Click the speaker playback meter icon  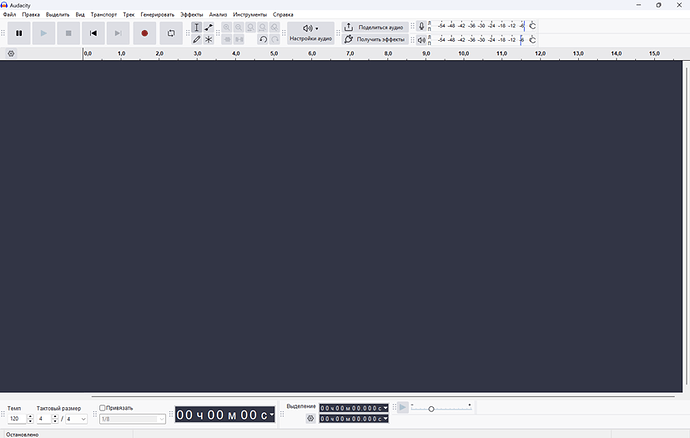coord(421,40)
